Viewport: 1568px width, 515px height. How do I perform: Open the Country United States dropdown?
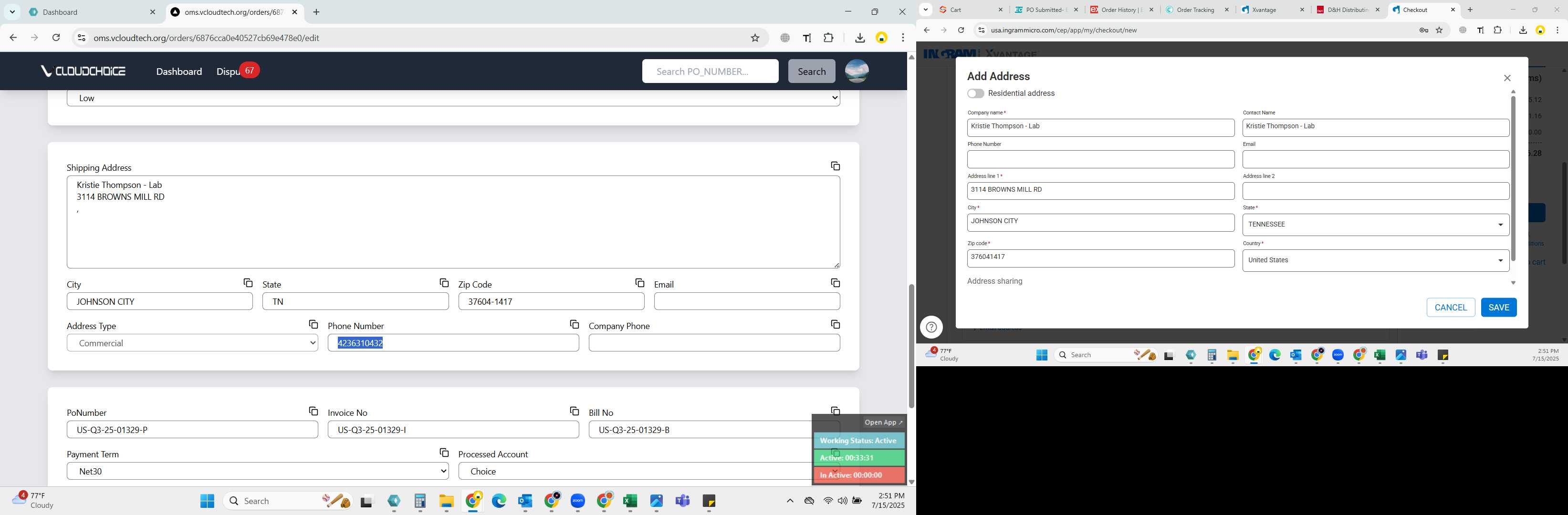click(1375, 260)
